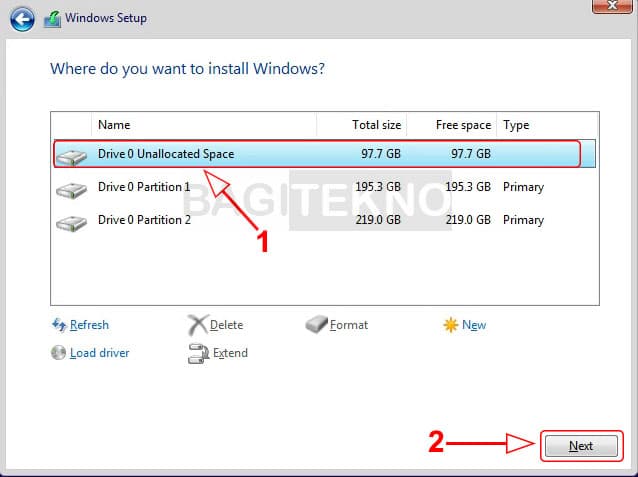Click the Extend link
The height and width of the screenshot is (477, 638).
[230, 352]
